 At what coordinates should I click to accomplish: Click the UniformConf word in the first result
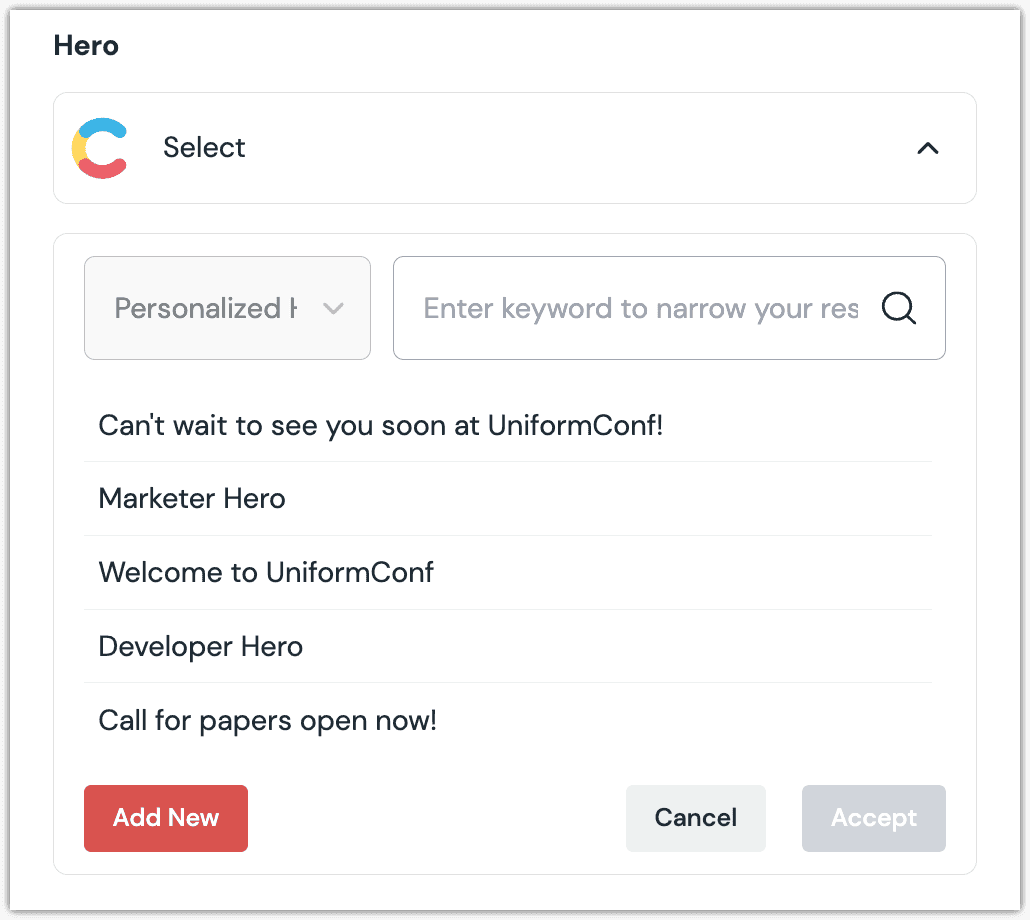pyautogui.click(x=574, y=426)
